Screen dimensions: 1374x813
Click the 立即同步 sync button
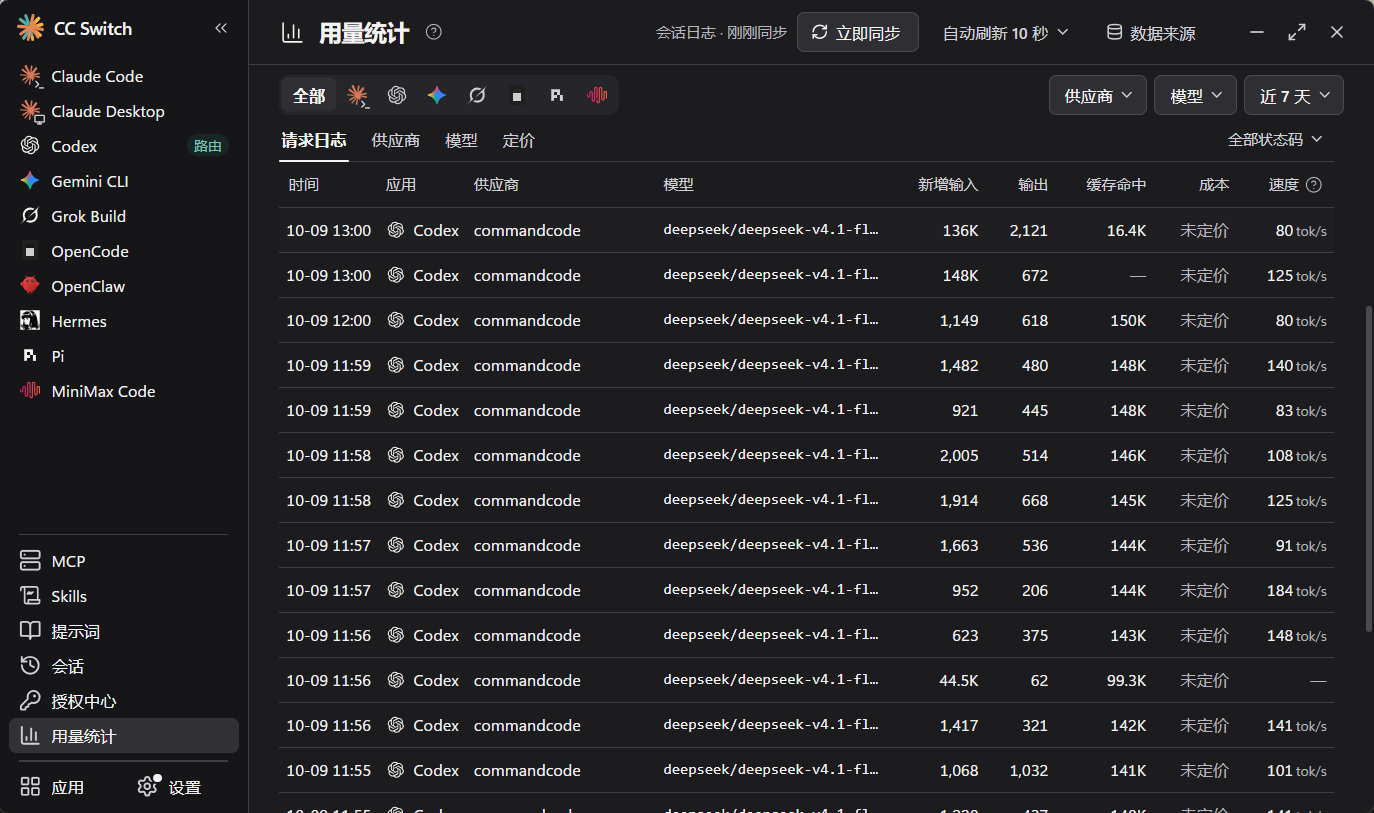click(x=857, y=32)
